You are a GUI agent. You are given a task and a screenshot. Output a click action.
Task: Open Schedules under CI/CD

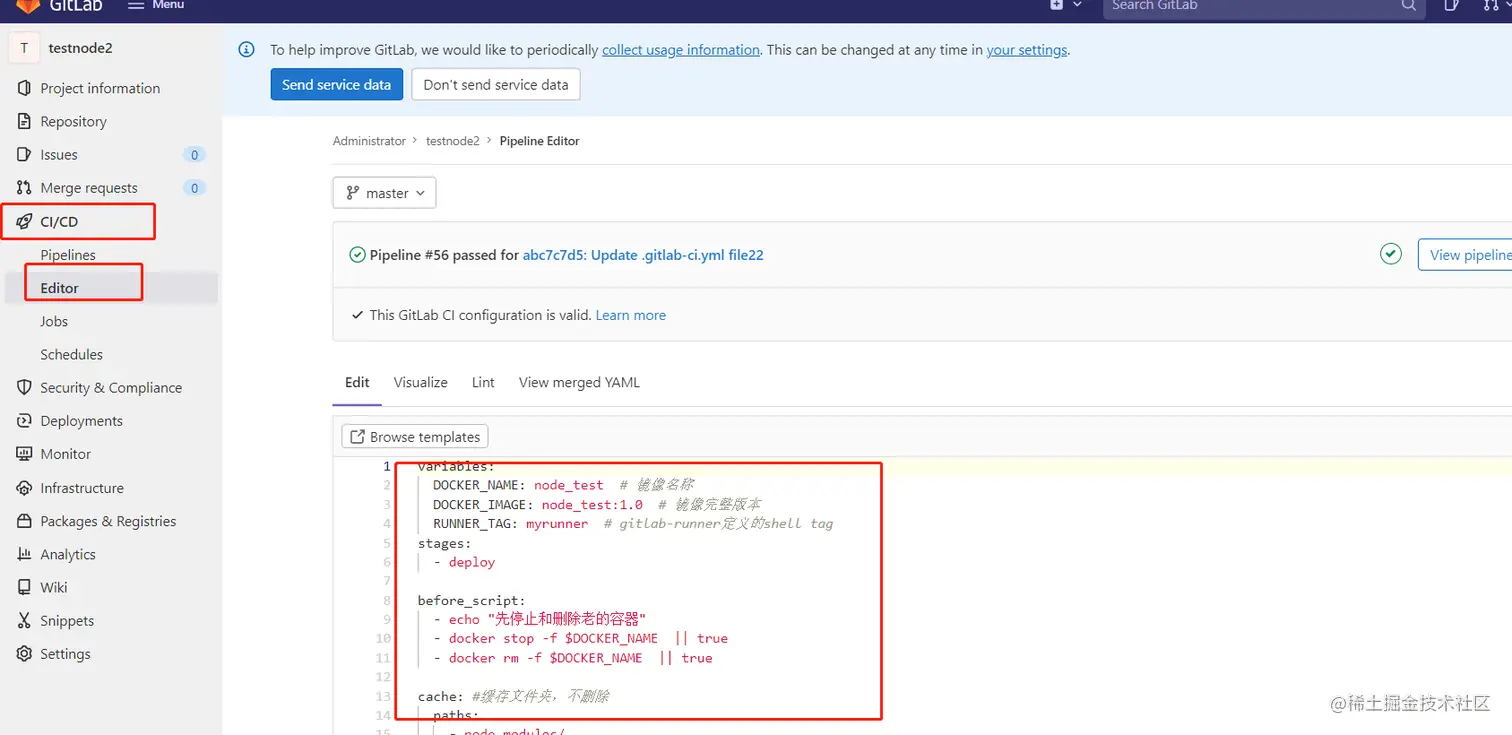tap(71, 354)
